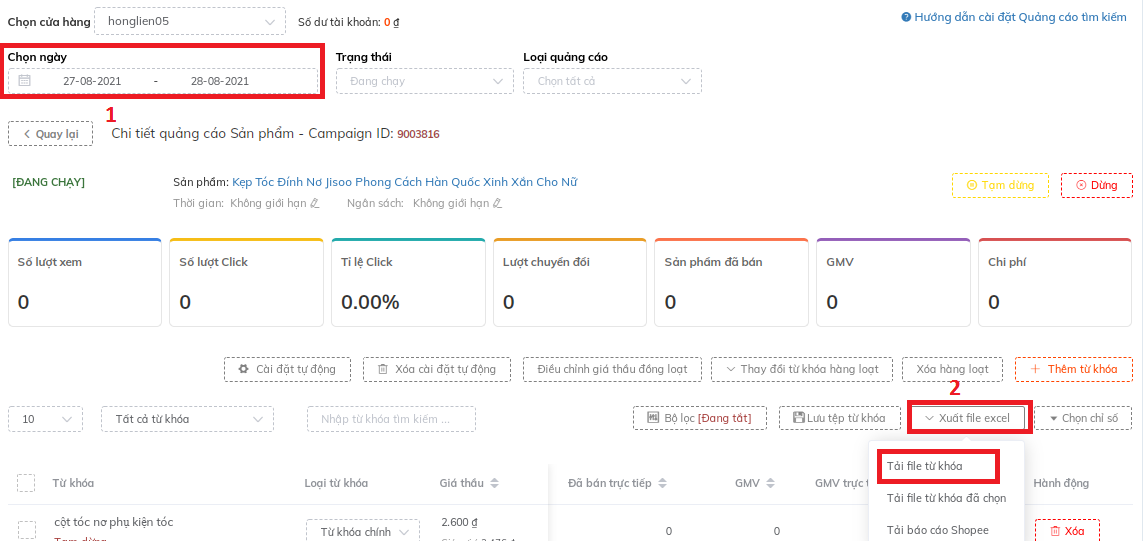Click the help icon beside Hướng dẫn cài đặt
1143x541 pixels.
pyautogui.click(x=906, y=17)
